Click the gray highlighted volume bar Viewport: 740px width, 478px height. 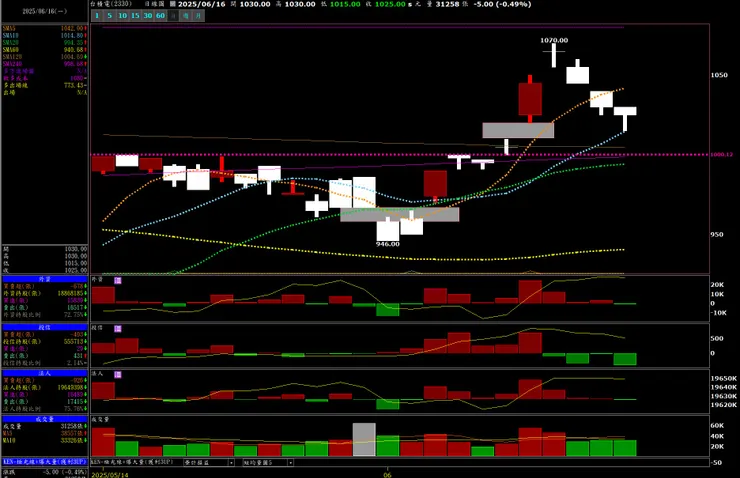click(364, 439)
